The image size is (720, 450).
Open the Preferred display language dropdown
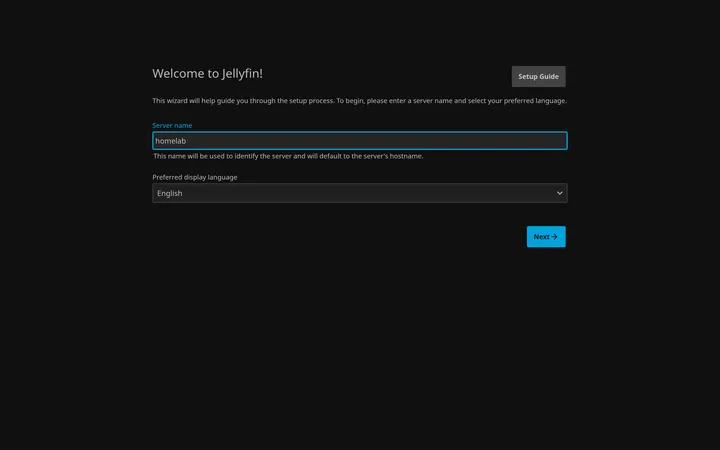tap(360, 193)
